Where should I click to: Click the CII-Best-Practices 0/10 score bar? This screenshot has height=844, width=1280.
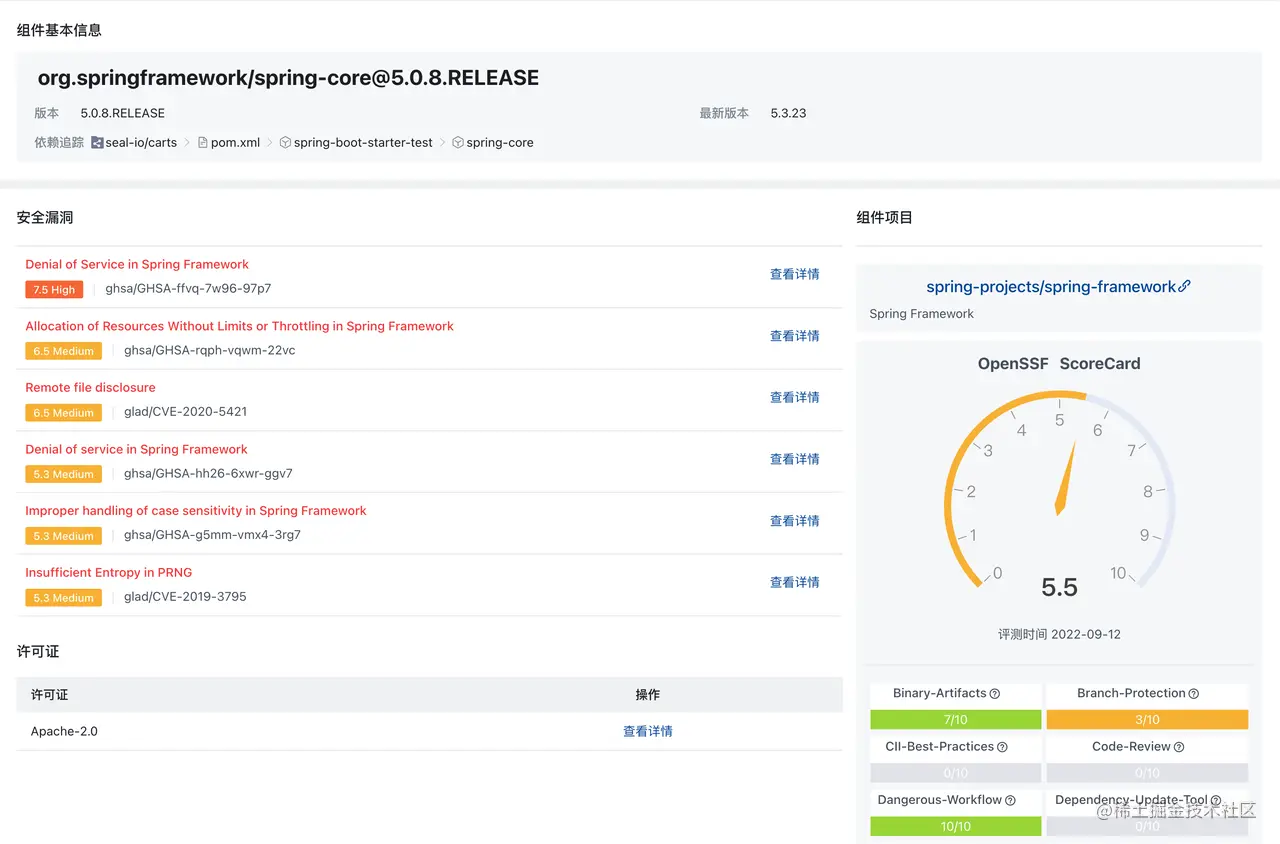(x=955, y=773)
